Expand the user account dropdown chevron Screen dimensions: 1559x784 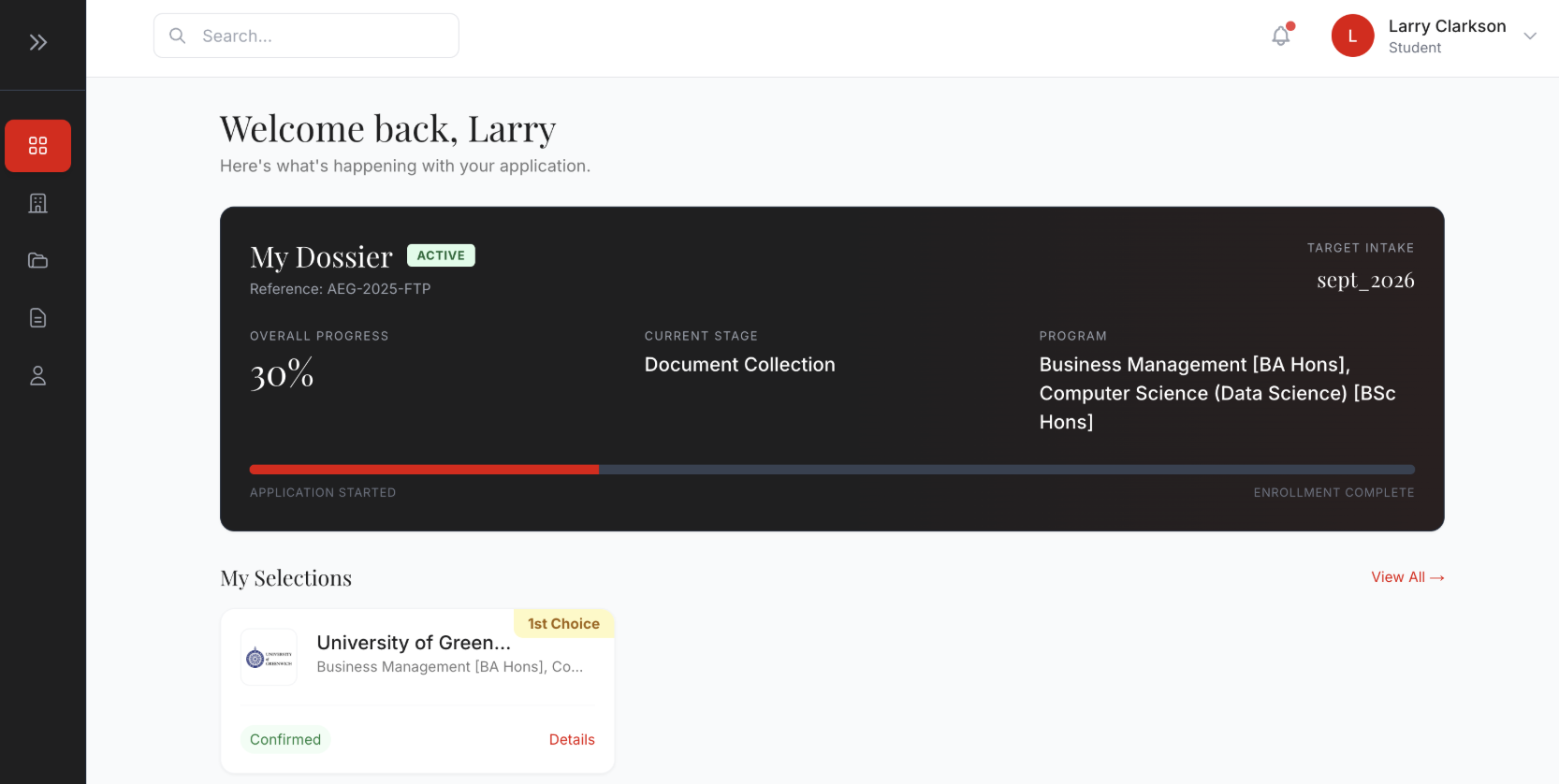coord(1530,36)
